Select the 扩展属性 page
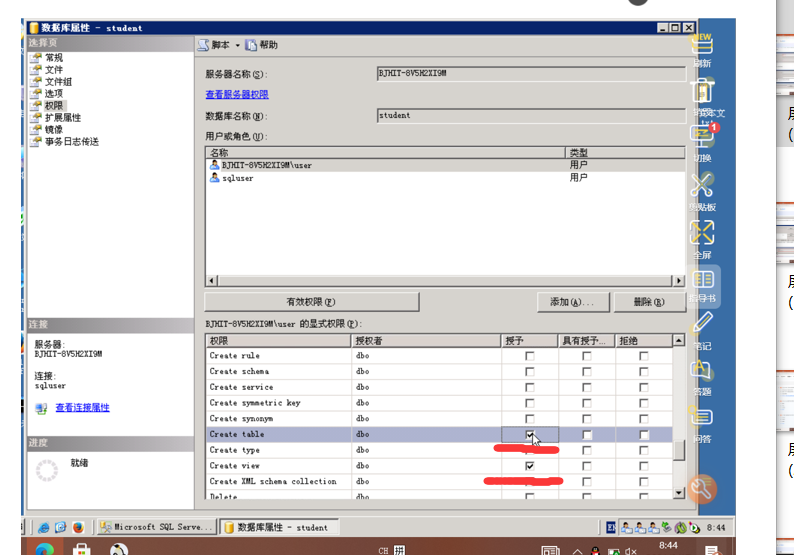 point(63,117)
